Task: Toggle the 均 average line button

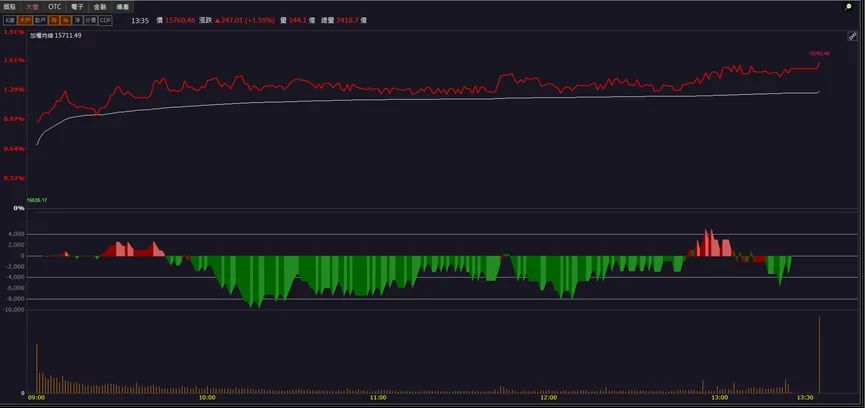Action: 54,20
